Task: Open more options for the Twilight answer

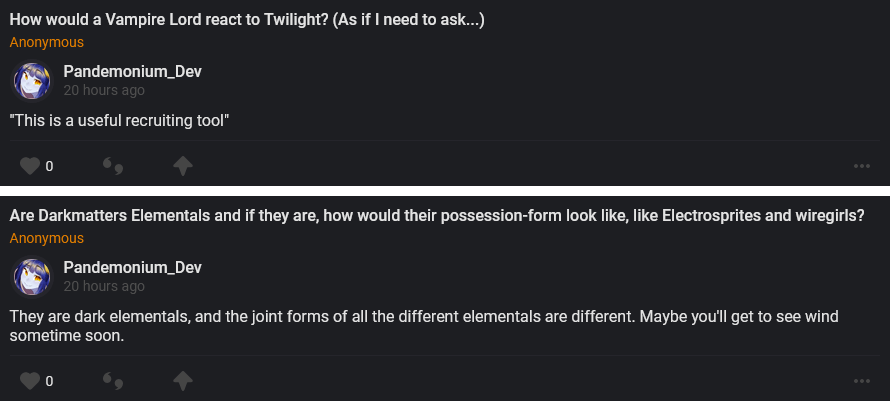Action: tap(862, 166)
